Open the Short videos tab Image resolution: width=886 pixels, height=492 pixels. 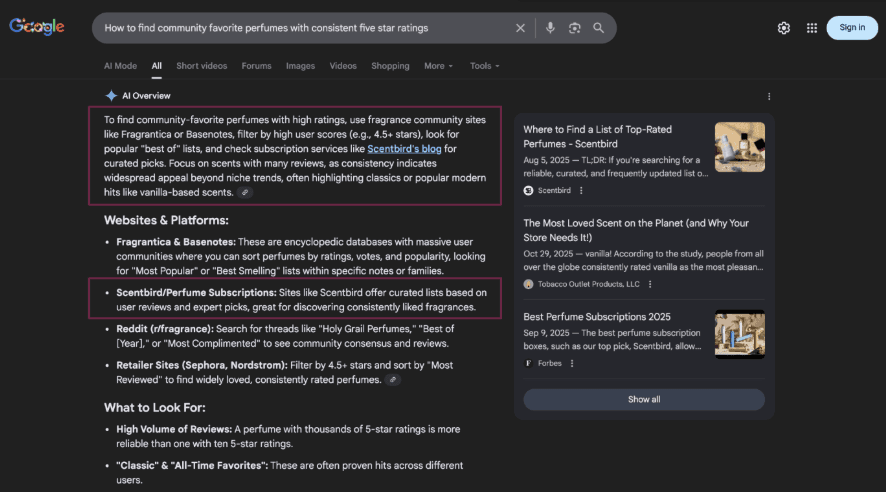click(x=202, y=66)
